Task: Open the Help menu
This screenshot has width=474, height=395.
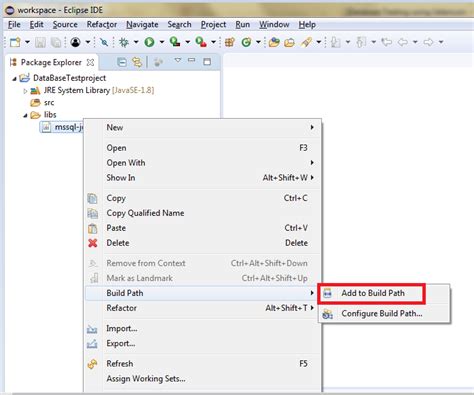Action: 307,25
